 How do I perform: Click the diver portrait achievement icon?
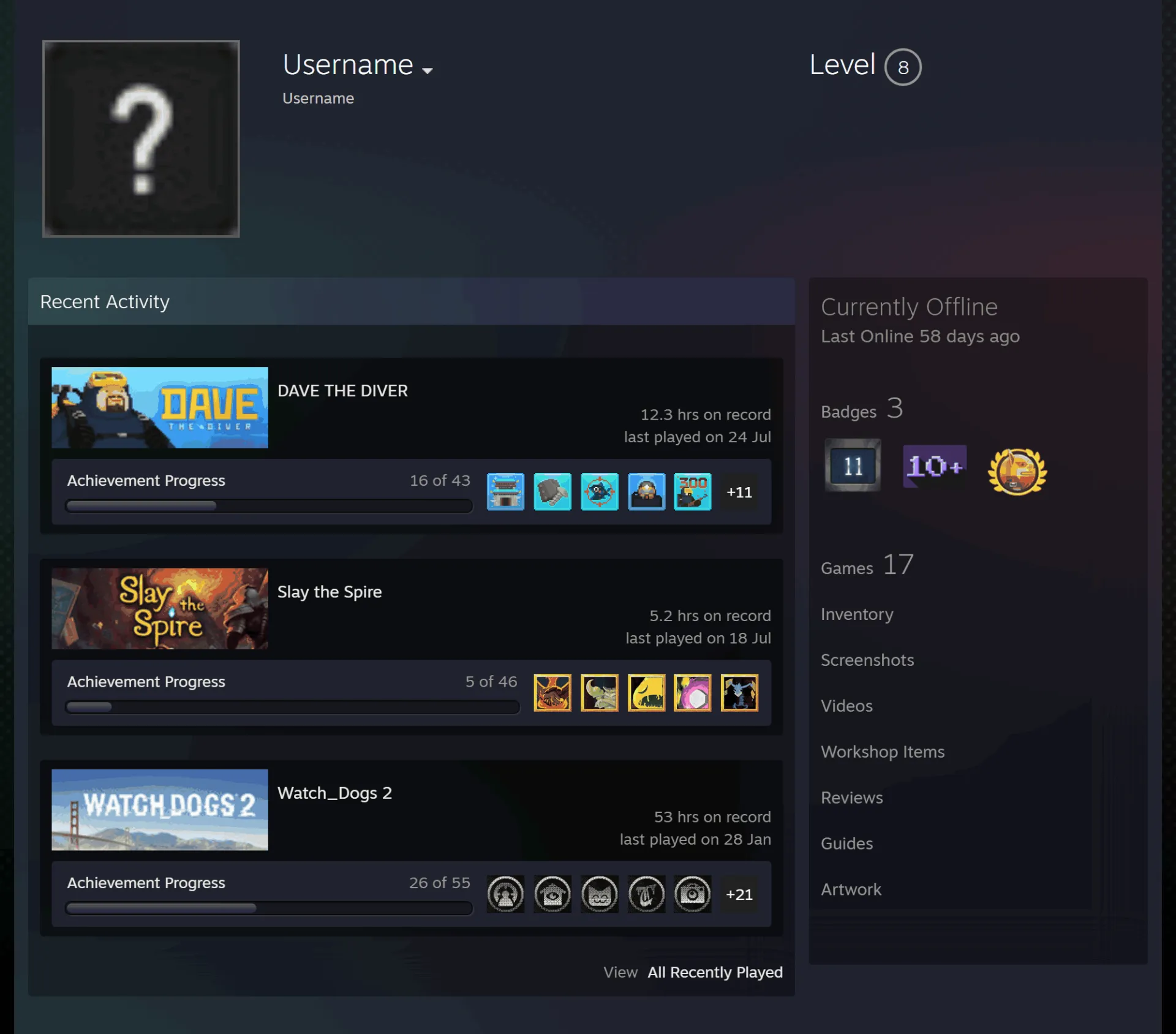point(646,491)
